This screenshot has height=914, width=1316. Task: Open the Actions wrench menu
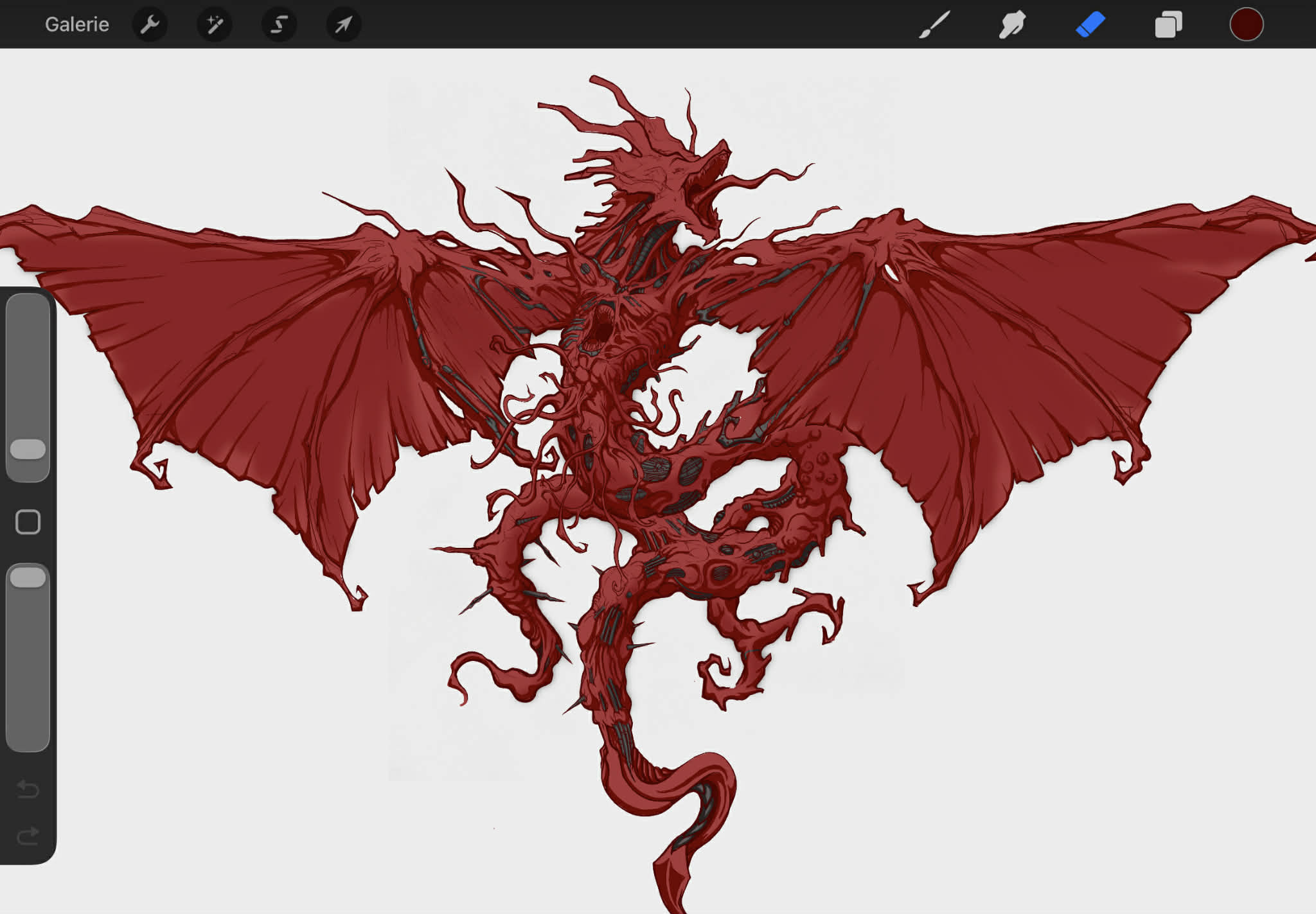click(150, 25)
